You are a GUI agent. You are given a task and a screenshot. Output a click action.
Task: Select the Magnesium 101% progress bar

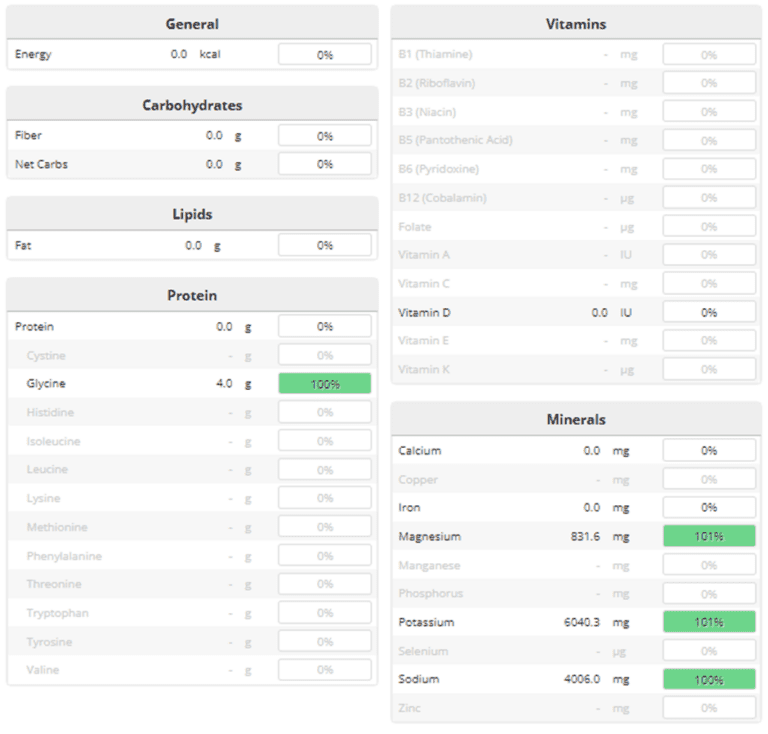tap(709, 537)
